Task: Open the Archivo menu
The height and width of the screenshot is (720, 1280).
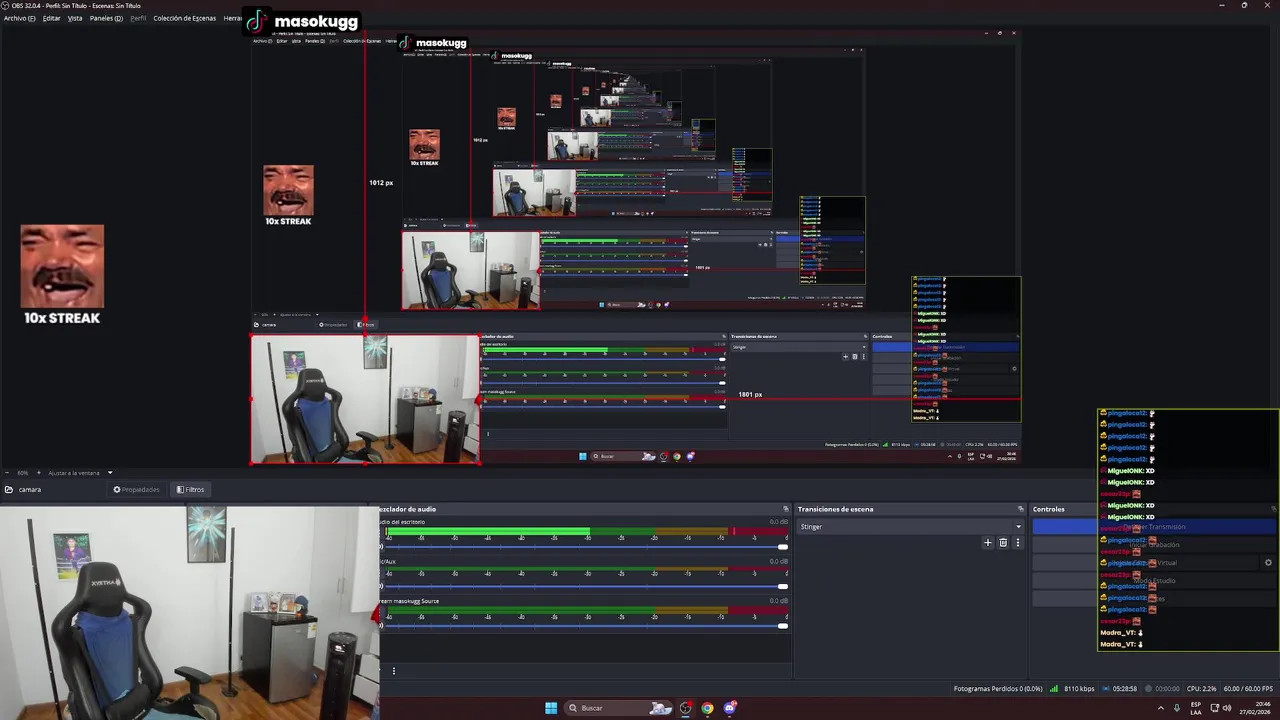Action: [19, 18]
